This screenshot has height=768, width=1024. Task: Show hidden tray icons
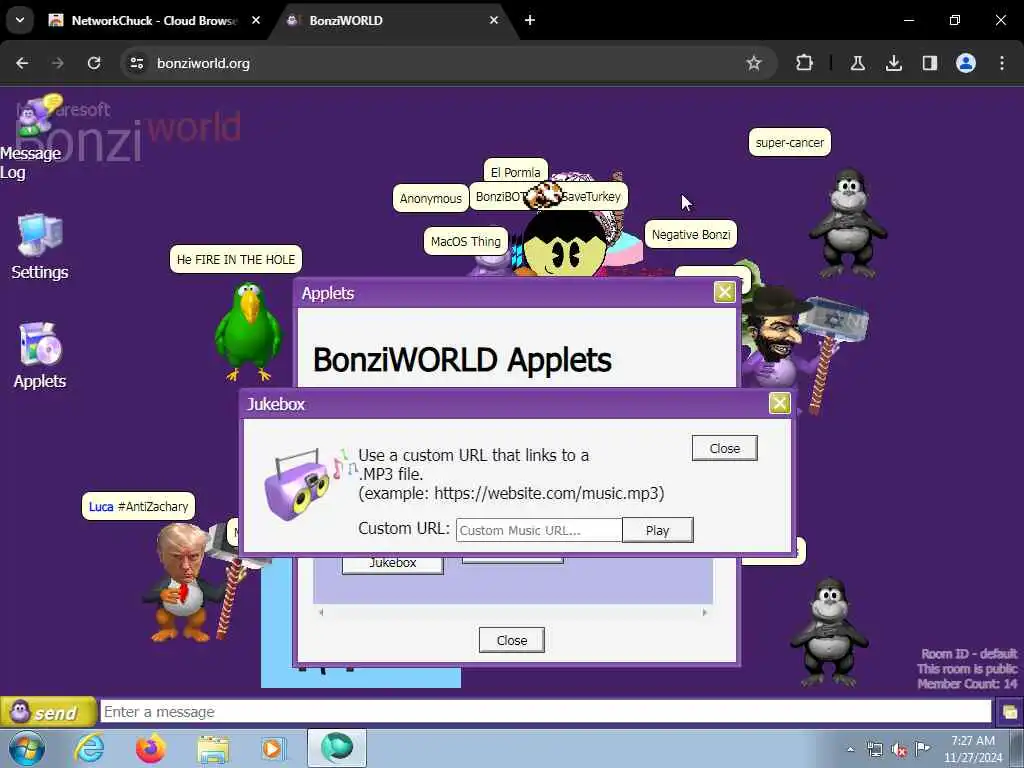pyautogui.click(x=850, y=749)
